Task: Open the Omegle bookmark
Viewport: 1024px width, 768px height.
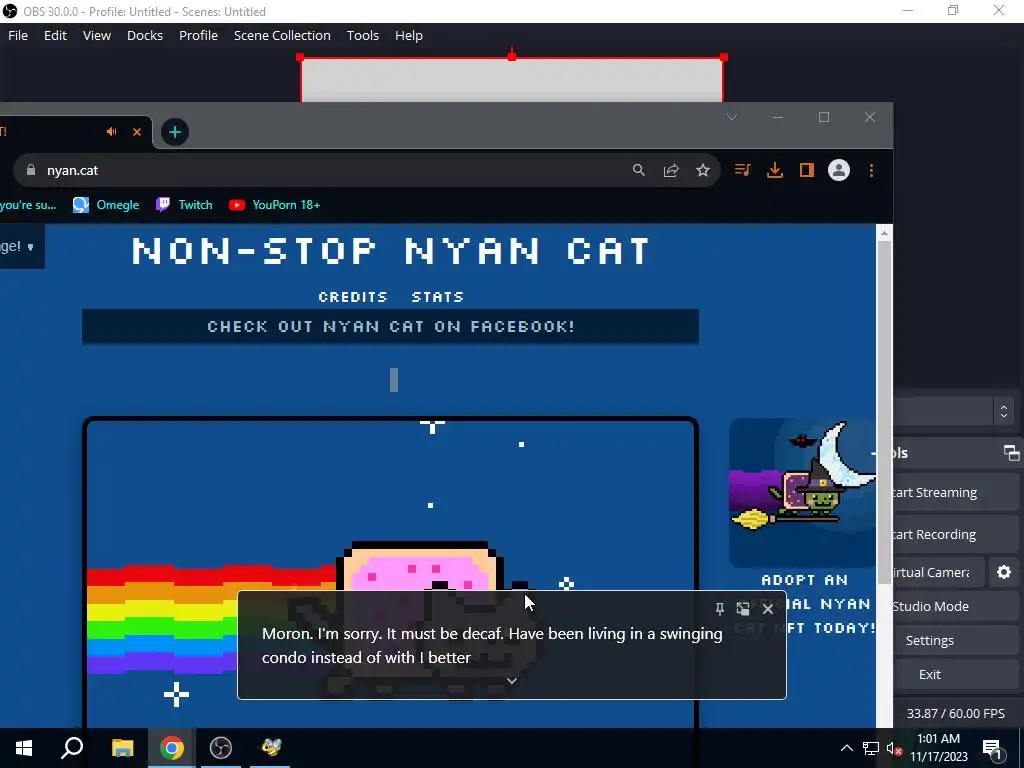Action: pyautogui.click(x=106, y=205)
